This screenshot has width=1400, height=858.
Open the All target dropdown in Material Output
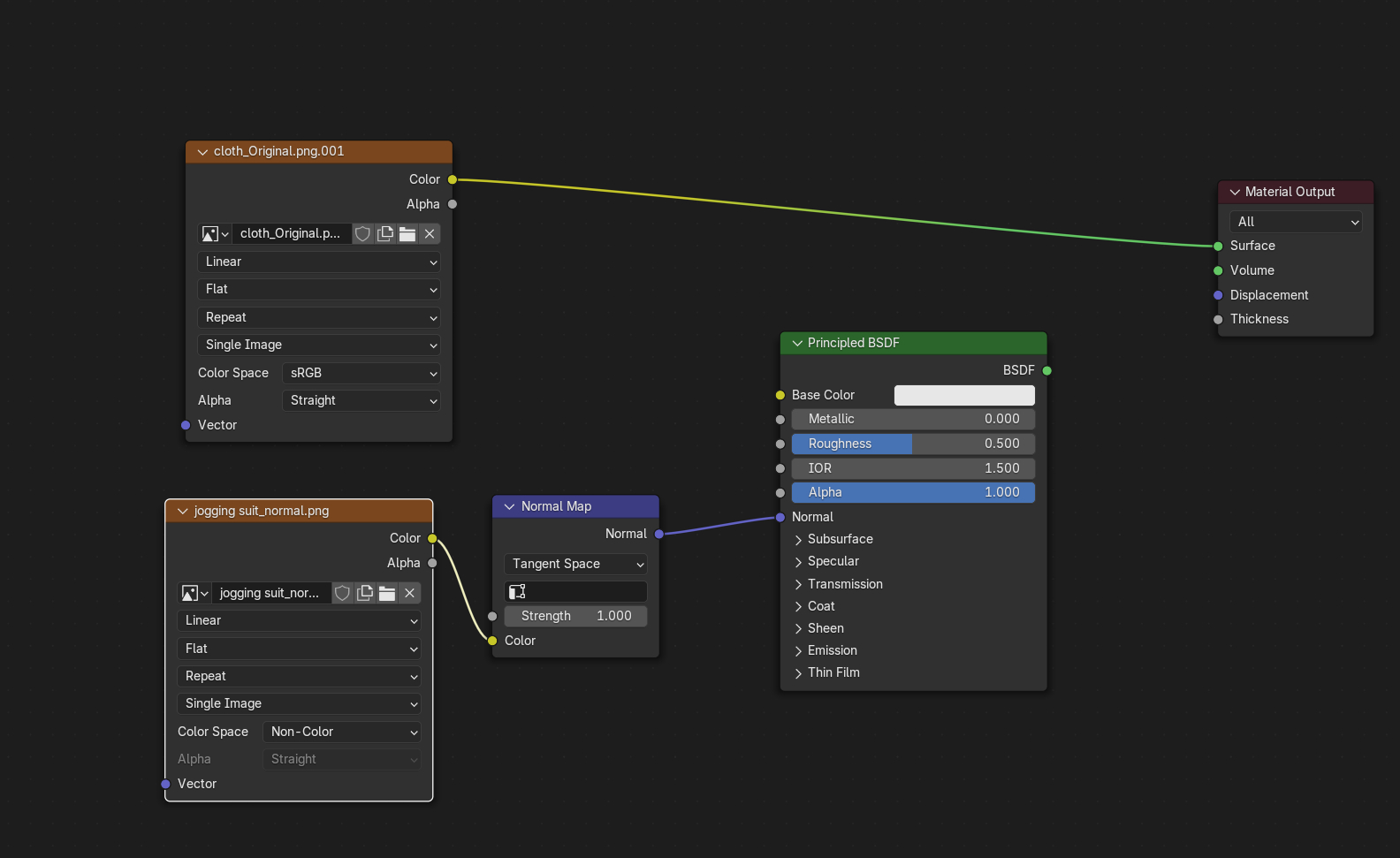click(1296, 222)
